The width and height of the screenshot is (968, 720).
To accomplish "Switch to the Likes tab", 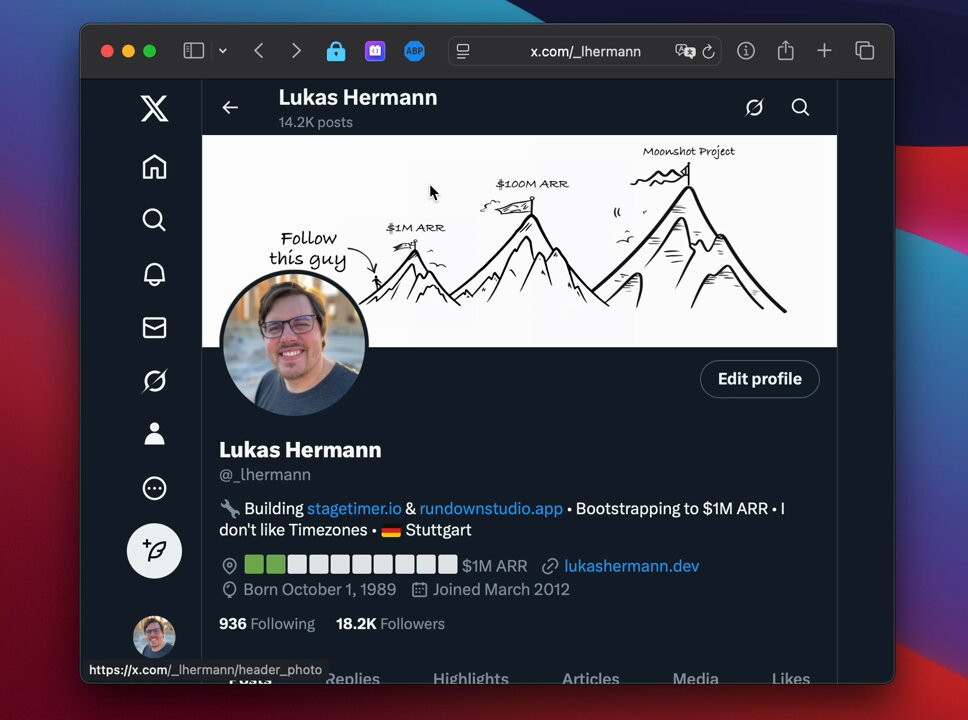I will [790, 678].
